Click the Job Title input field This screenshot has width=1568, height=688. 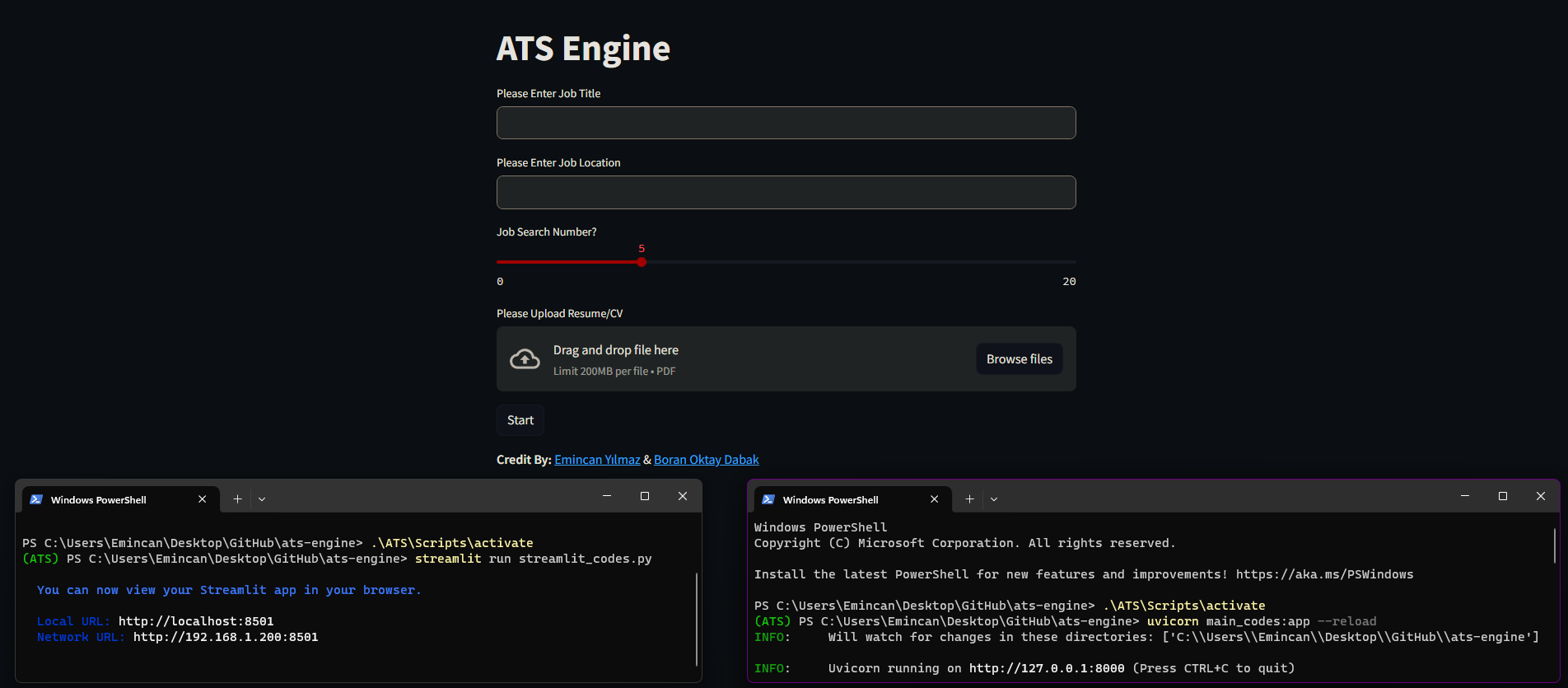point(786,123)
